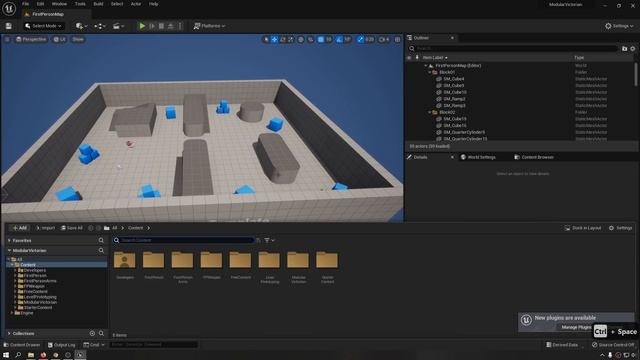Viewport: 640px width, 360px height.
Task: Select the StarterContent folder in tree
Action: pyautogui.click(x=38, y=307)
